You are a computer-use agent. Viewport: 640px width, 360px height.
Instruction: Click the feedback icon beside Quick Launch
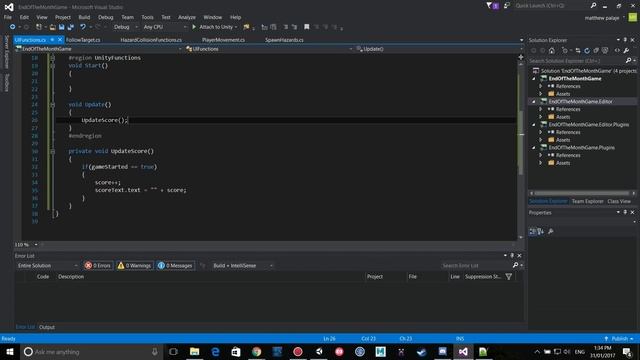[x=507, y=6]
